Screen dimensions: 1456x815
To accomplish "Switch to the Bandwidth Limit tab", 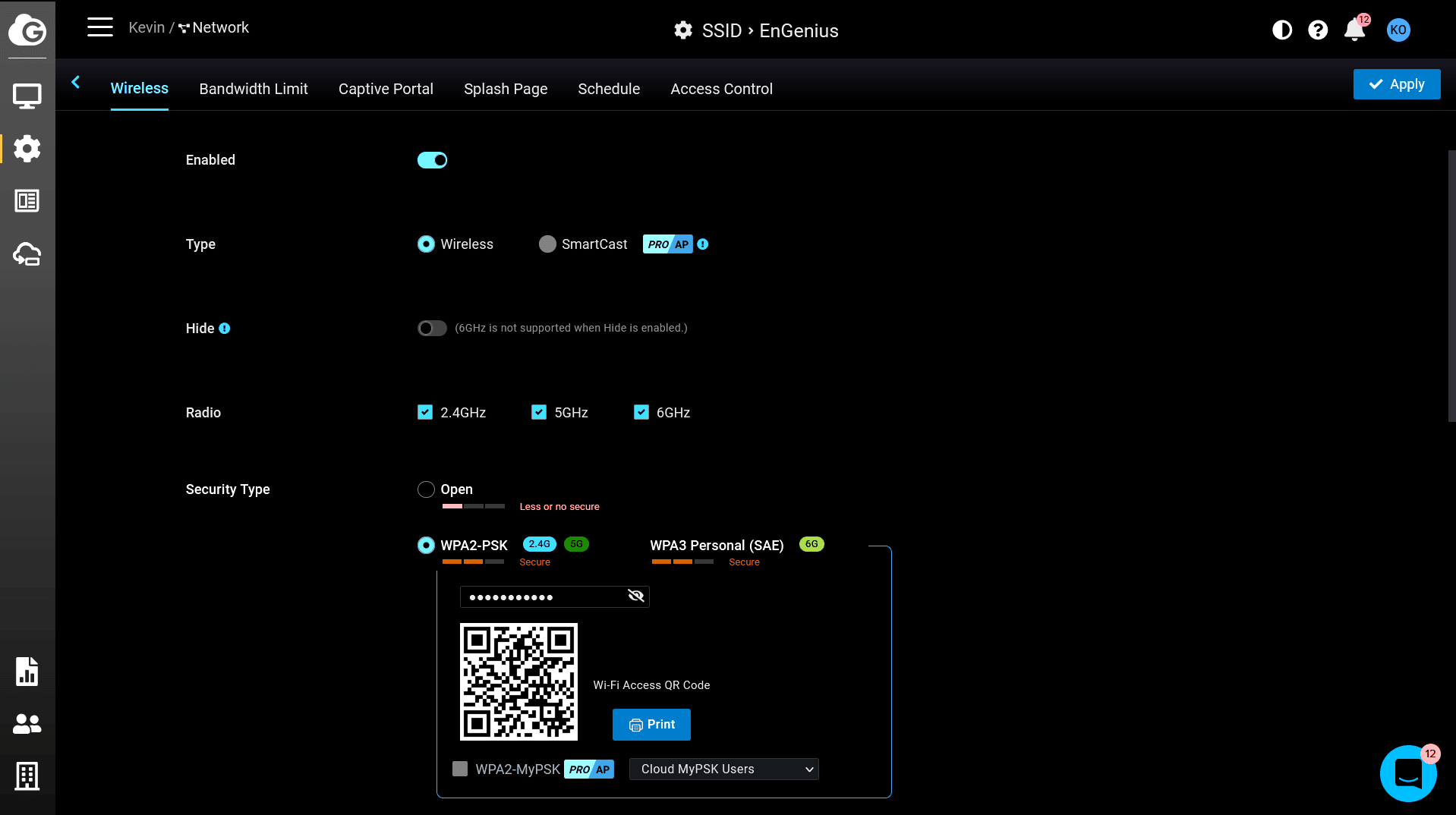I will 254,89.
